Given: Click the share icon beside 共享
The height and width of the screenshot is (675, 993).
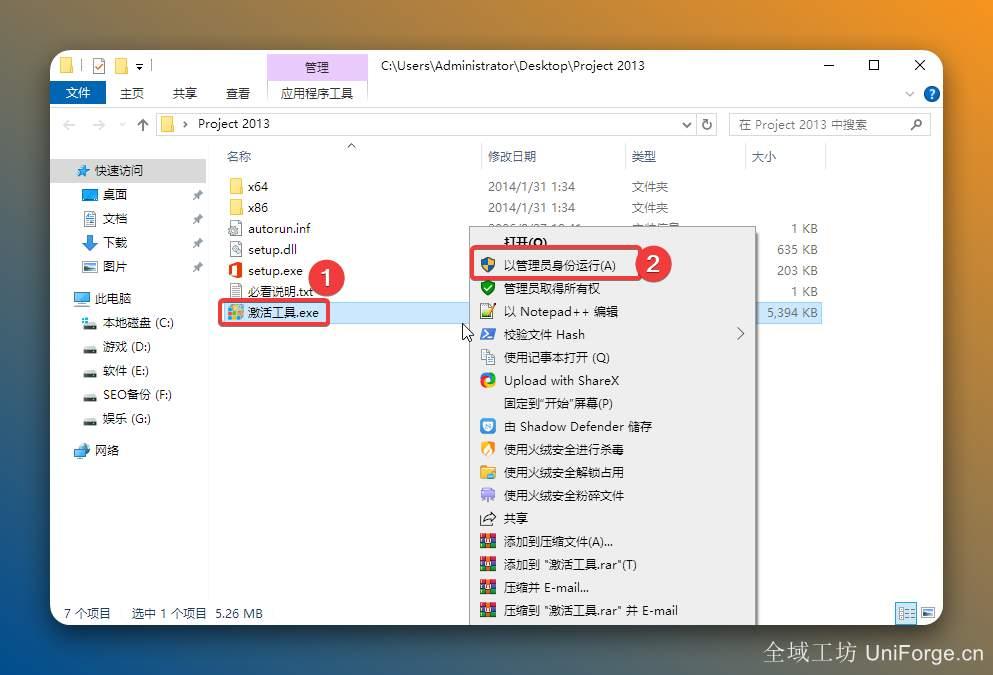Looking at the screenshot, I should (488, 518).
